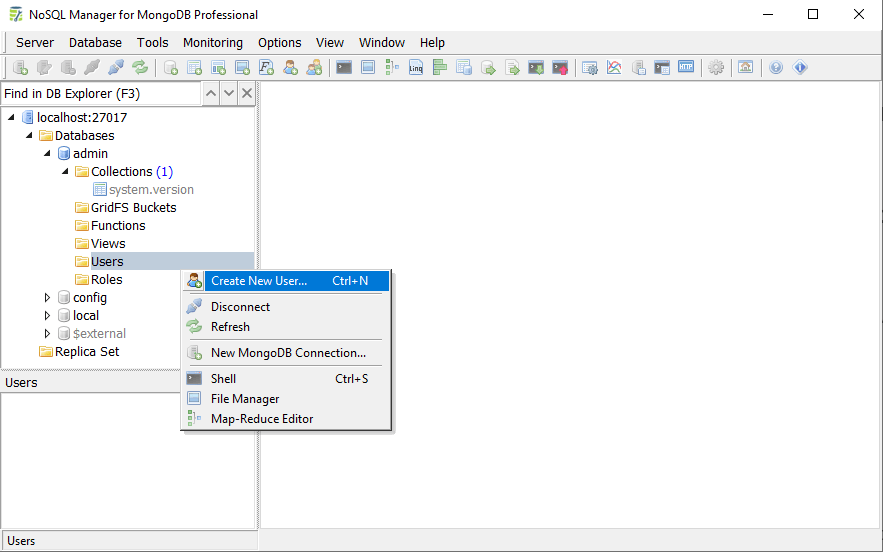Click the HTTP toolbar icon
The height and width of the screenshot is (552, 883).
pos(686,68)
